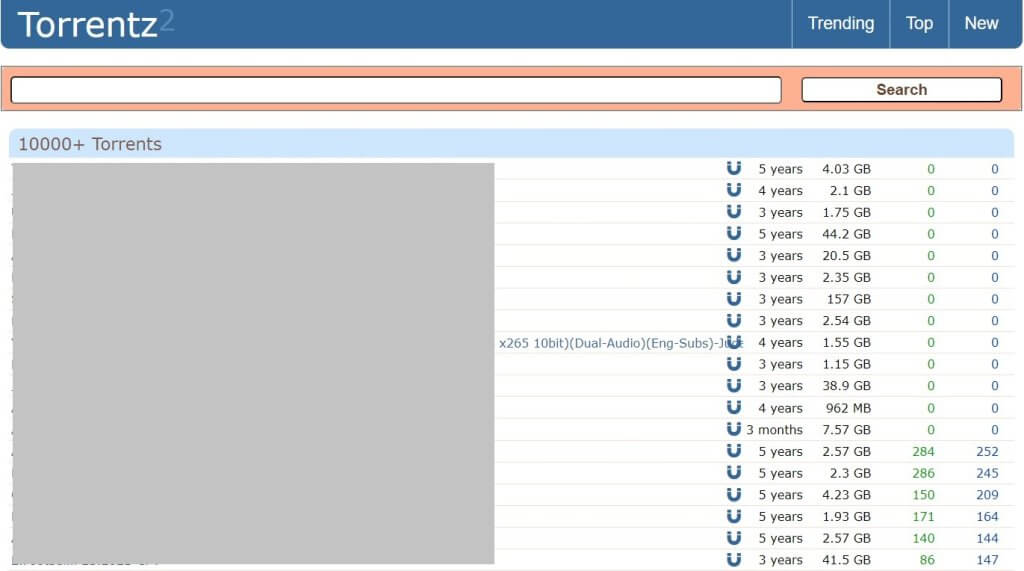1024x571 pixels.
Task: Click the '2.3 GB' size cell
Action: point(850,473)
